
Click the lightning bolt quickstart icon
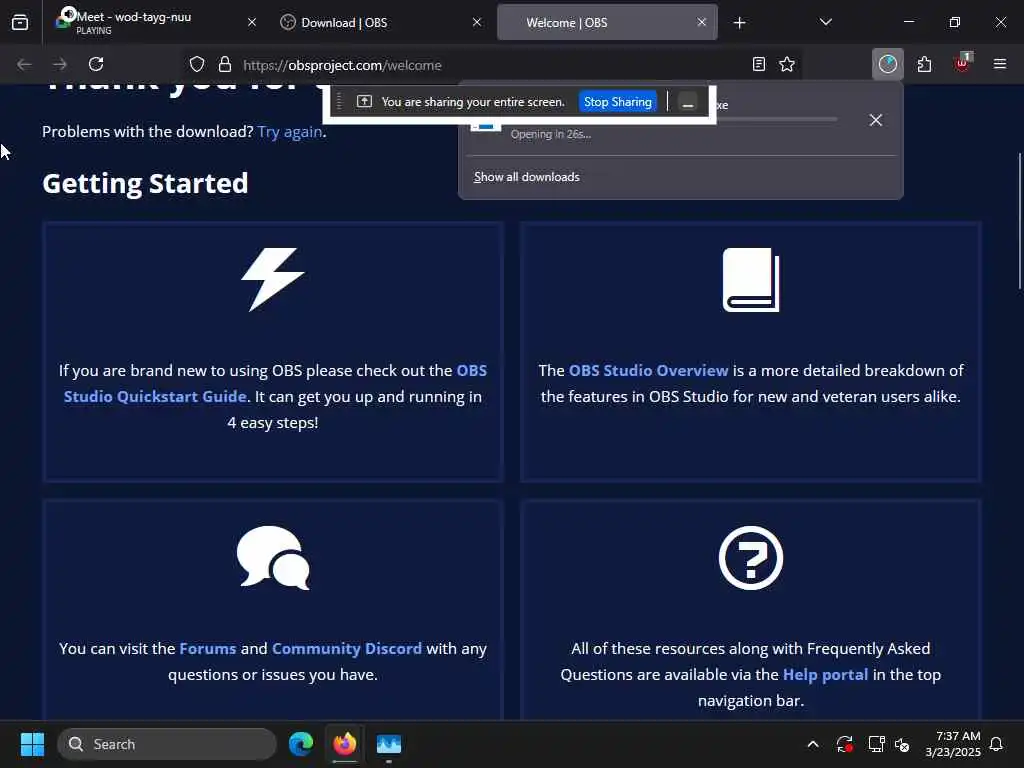(x=273, y=280)
